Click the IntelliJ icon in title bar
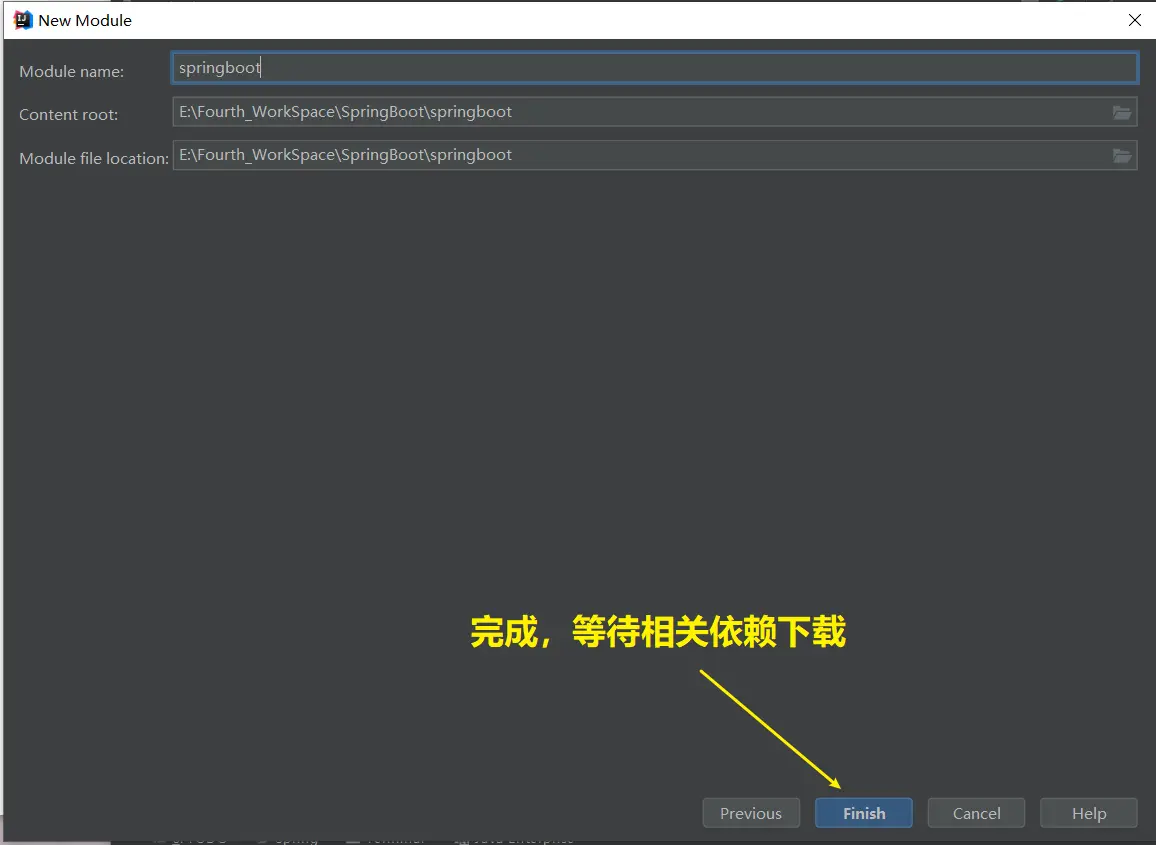The height and width of the screenshot is (845, 1156). [x=23, y=20]
